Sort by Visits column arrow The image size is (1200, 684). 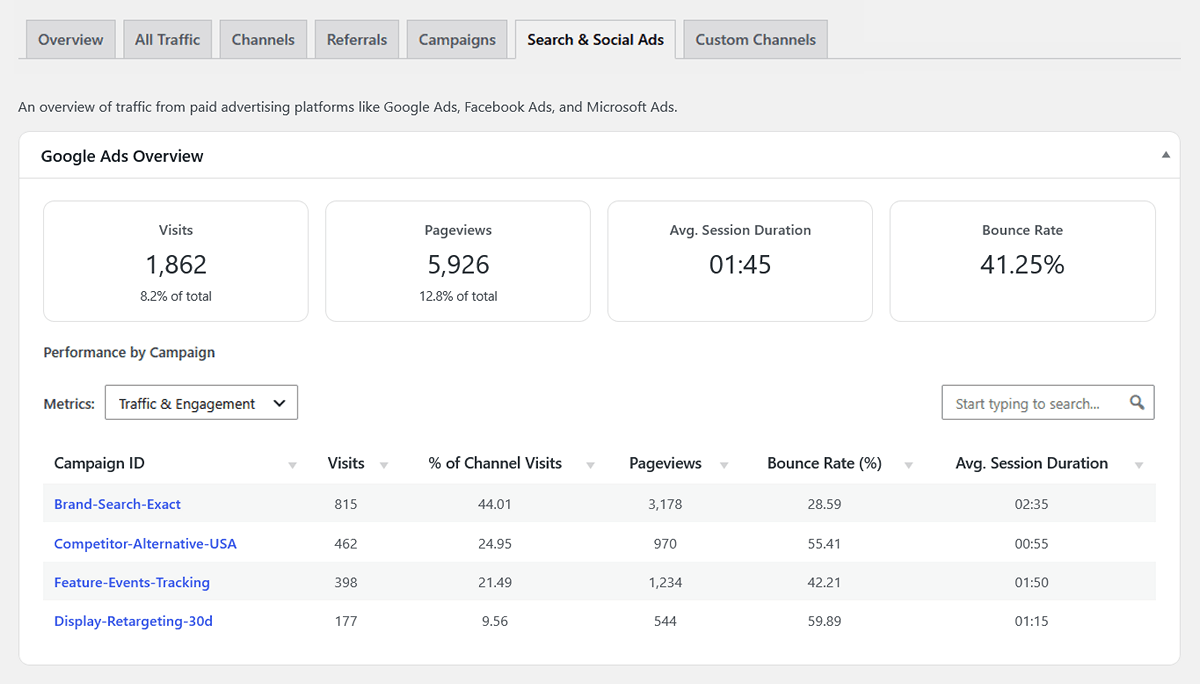(383, 465)
